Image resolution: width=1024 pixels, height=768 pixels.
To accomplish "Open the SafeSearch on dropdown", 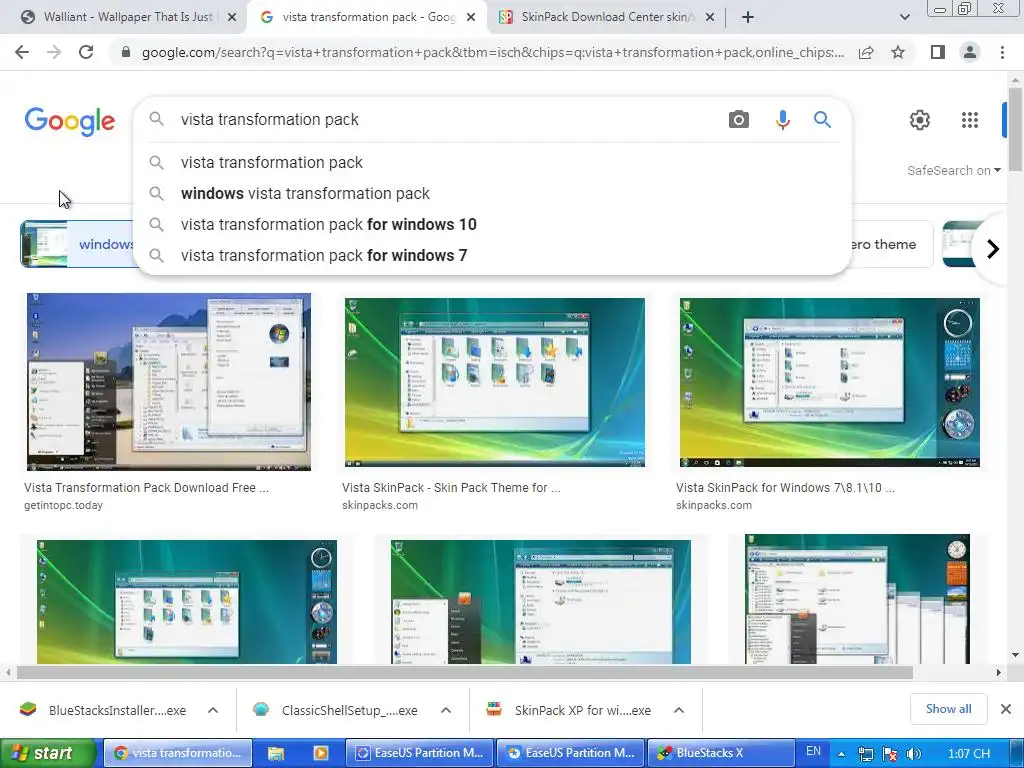I will tap(953, 170).
